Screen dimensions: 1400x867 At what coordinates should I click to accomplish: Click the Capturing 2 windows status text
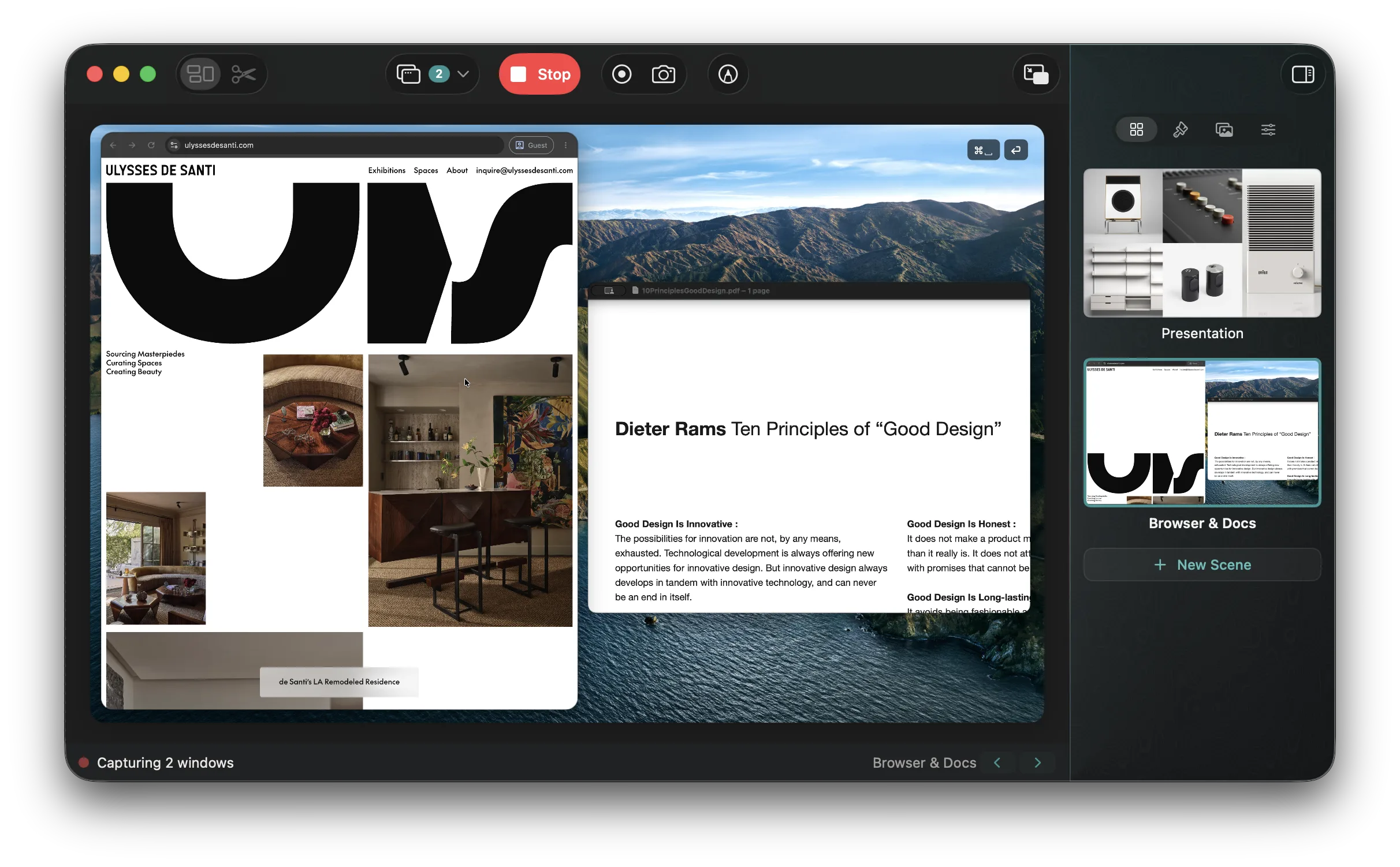click(165, 763)
